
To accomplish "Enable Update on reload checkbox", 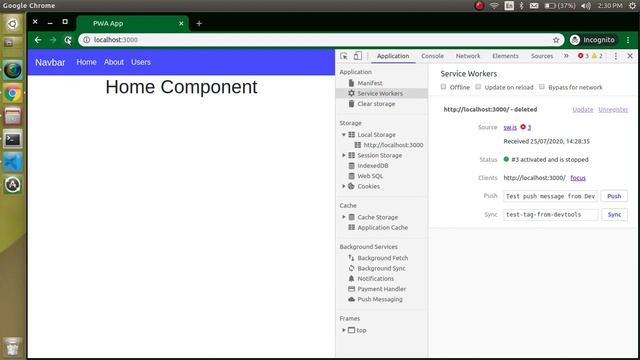I will click(478, 87).
